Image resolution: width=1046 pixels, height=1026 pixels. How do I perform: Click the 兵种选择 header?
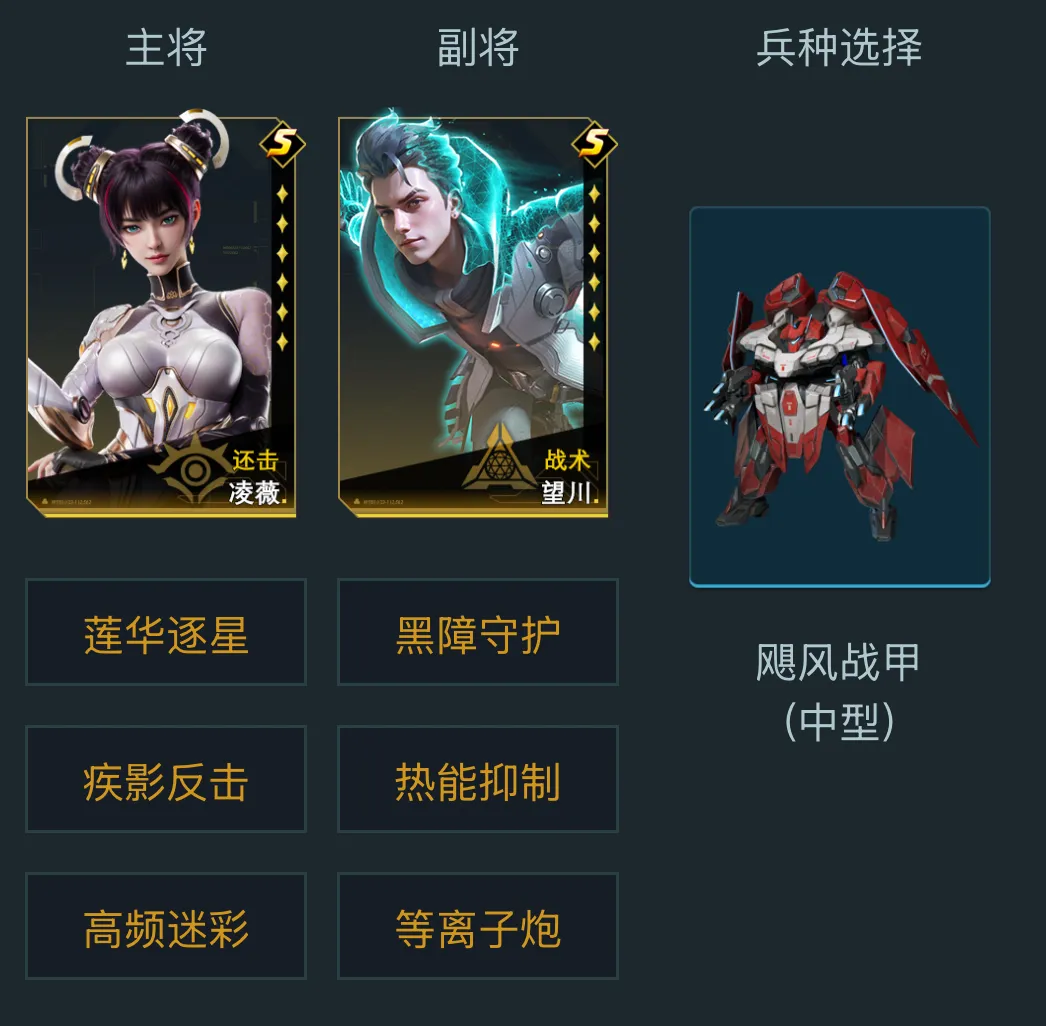point(839,47)
